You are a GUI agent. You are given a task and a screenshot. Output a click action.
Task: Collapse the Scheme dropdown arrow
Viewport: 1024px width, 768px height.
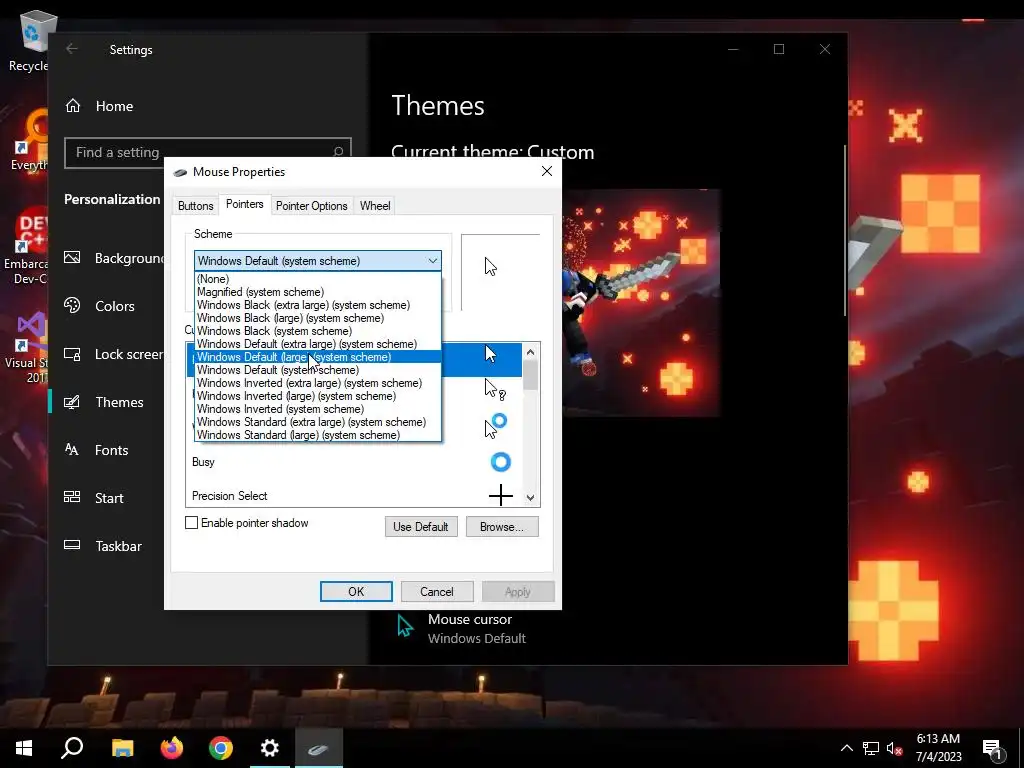coord(432,261)
